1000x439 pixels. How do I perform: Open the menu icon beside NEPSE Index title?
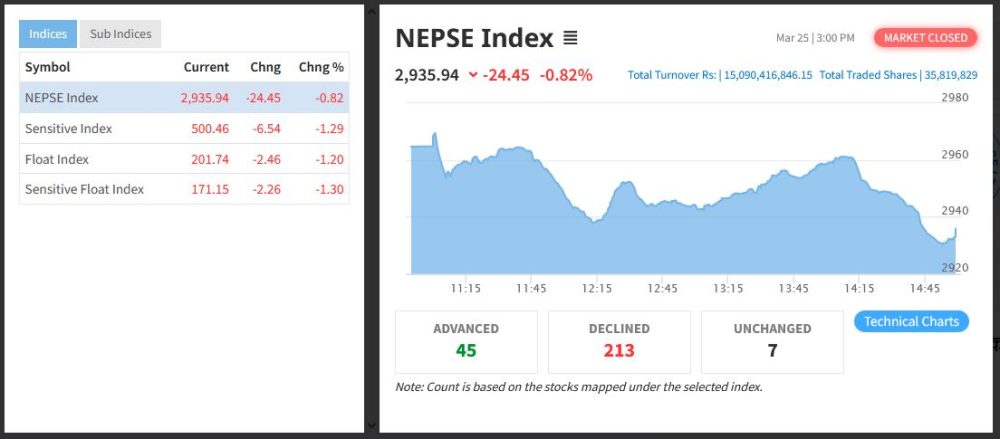tap(570, 39)
